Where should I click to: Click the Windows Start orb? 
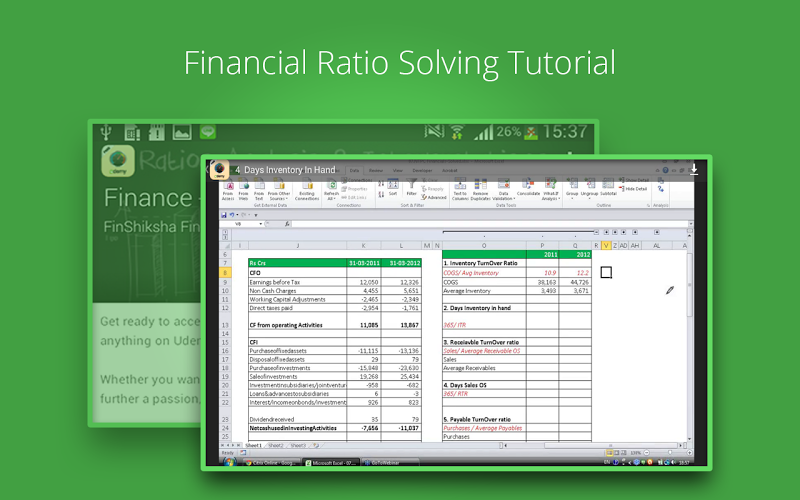tap(229, 462)
